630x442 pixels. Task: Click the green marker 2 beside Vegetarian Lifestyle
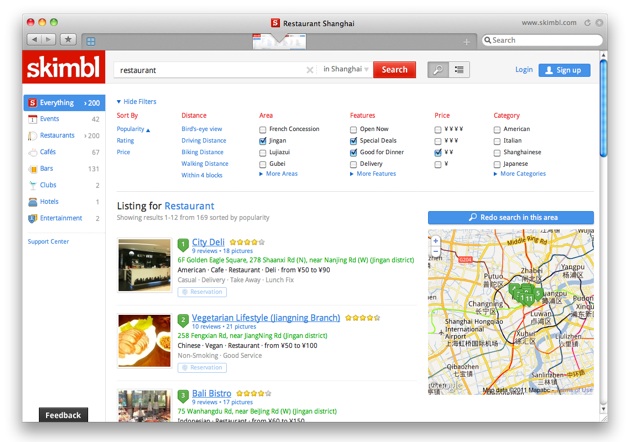click(x=183, y=320)
